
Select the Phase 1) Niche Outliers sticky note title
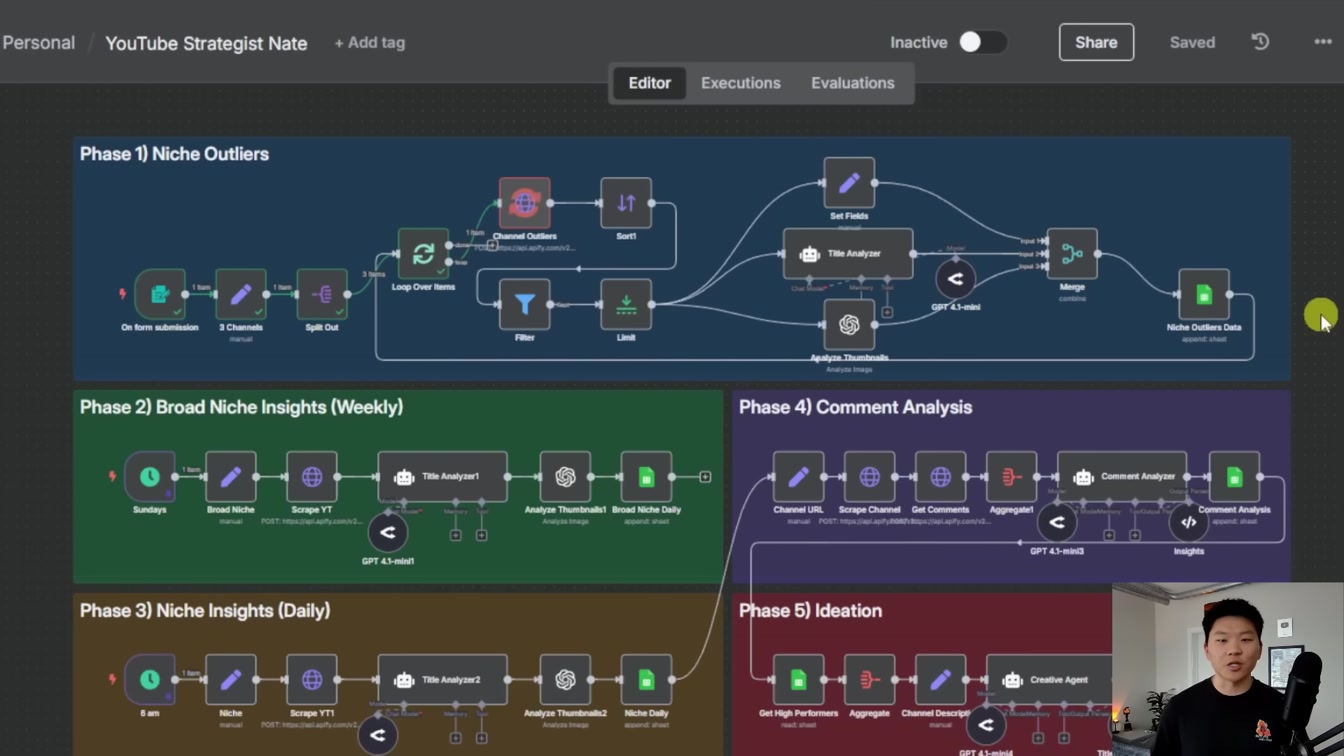click(x=174, y=154)
